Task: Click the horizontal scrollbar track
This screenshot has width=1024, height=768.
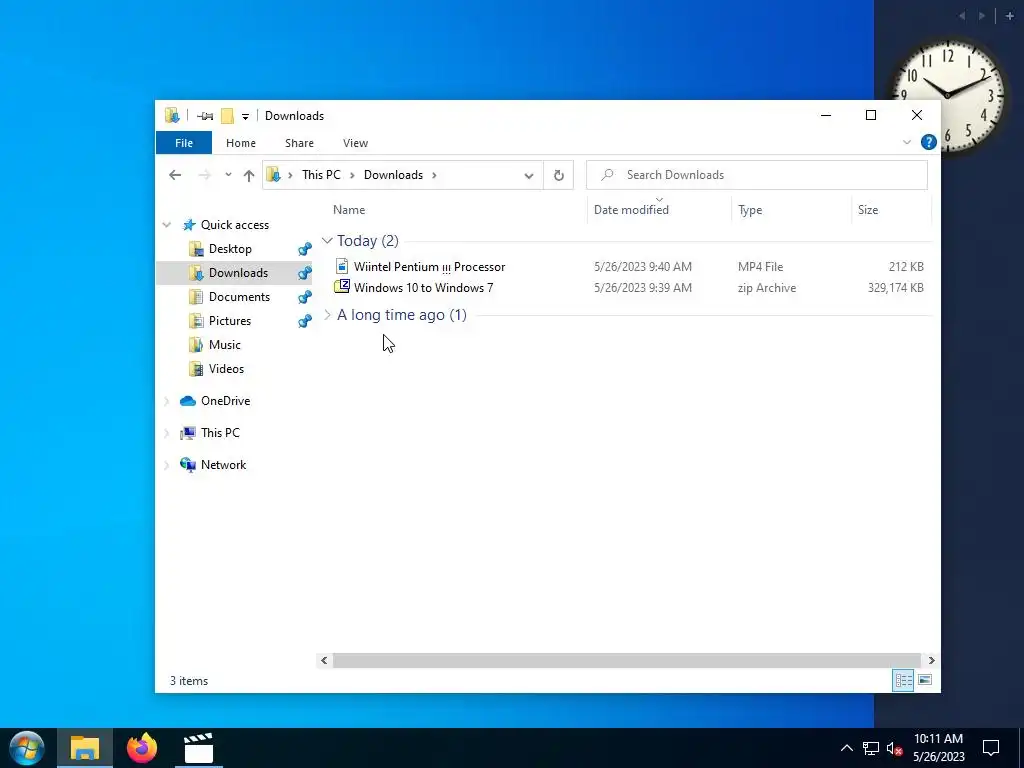Action: click(626, 660)
